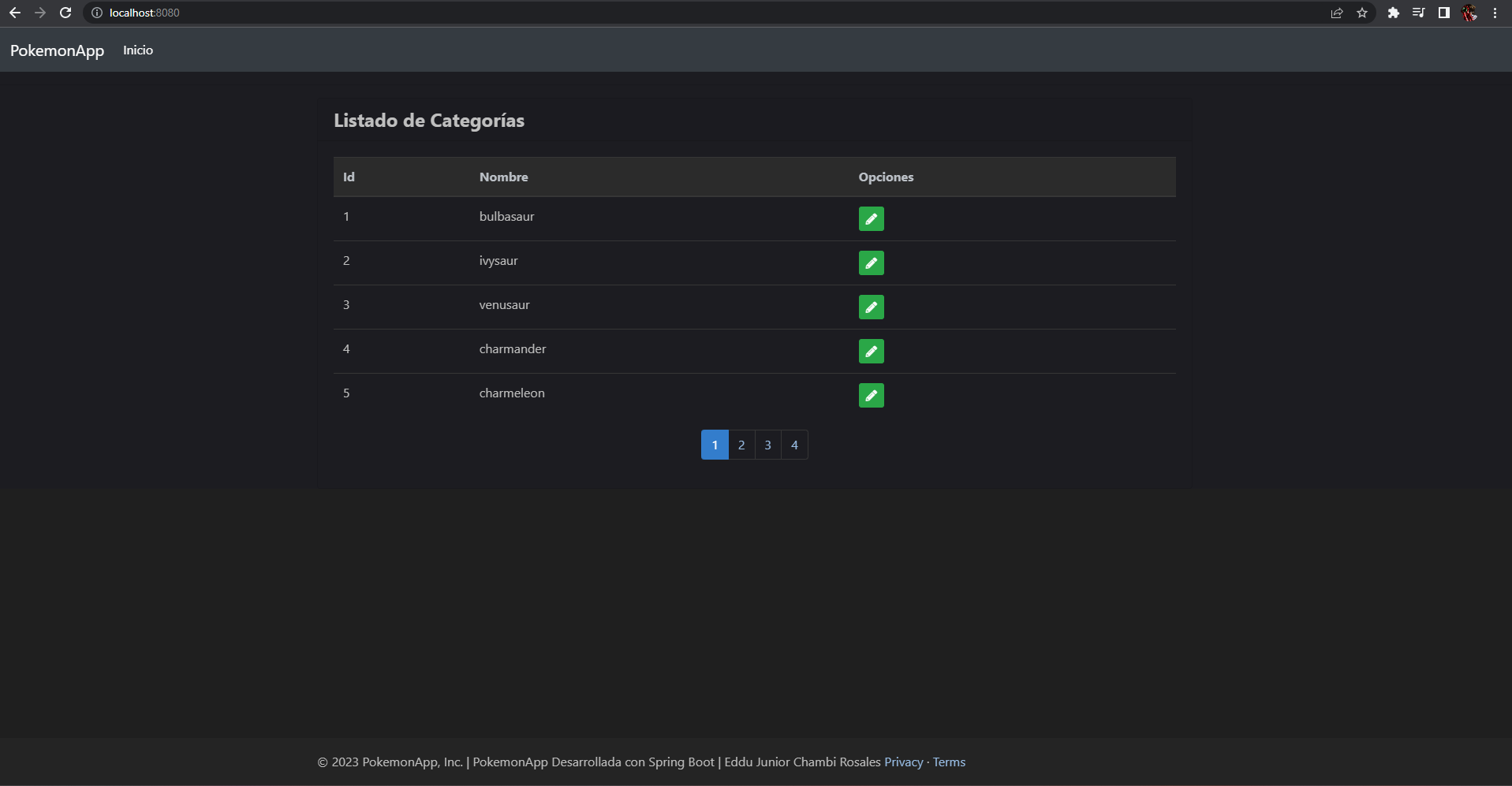Edit the venusaur row with pencil icon
This screenshot has height=786, width=1512.
coord(871,307)
